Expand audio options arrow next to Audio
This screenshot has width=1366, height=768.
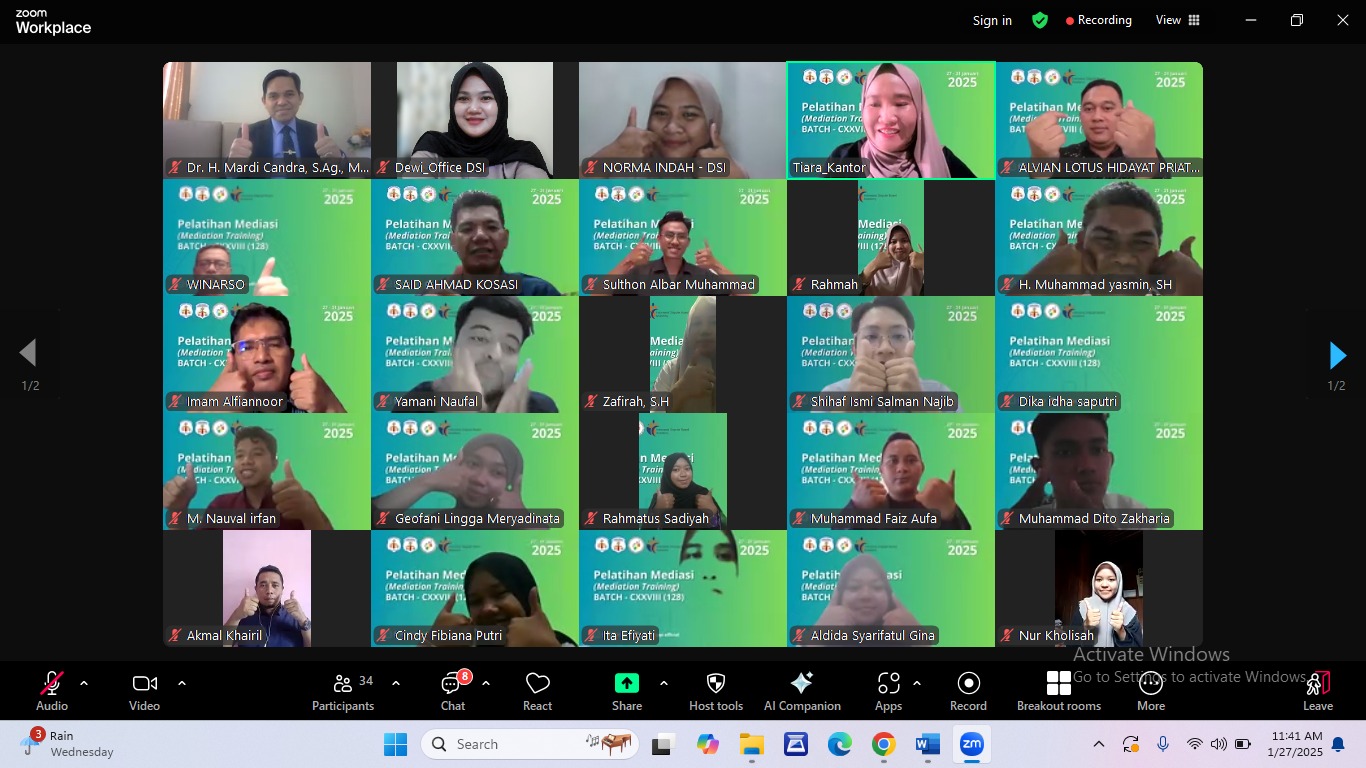[x=84, y=684]
